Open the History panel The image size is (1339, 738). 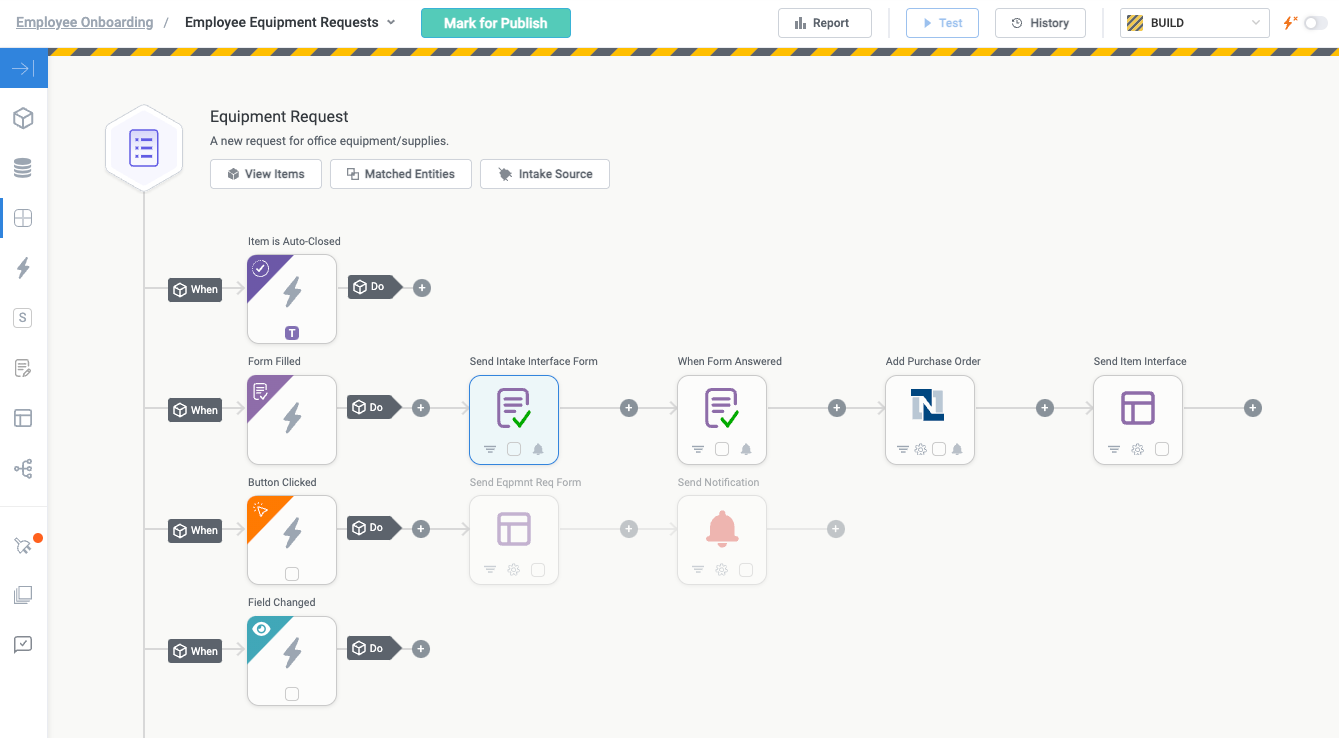(1040, 22)
